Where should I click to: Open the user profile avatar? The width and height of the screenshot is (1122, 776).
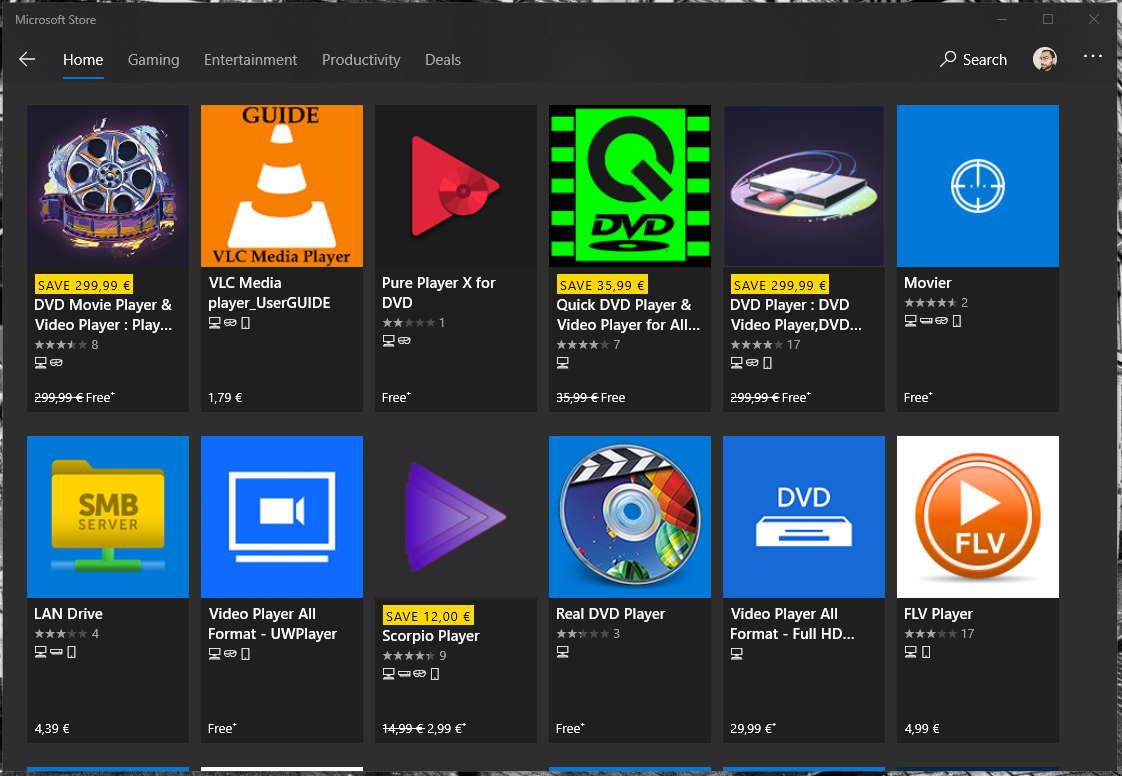tap(1044, 60)
